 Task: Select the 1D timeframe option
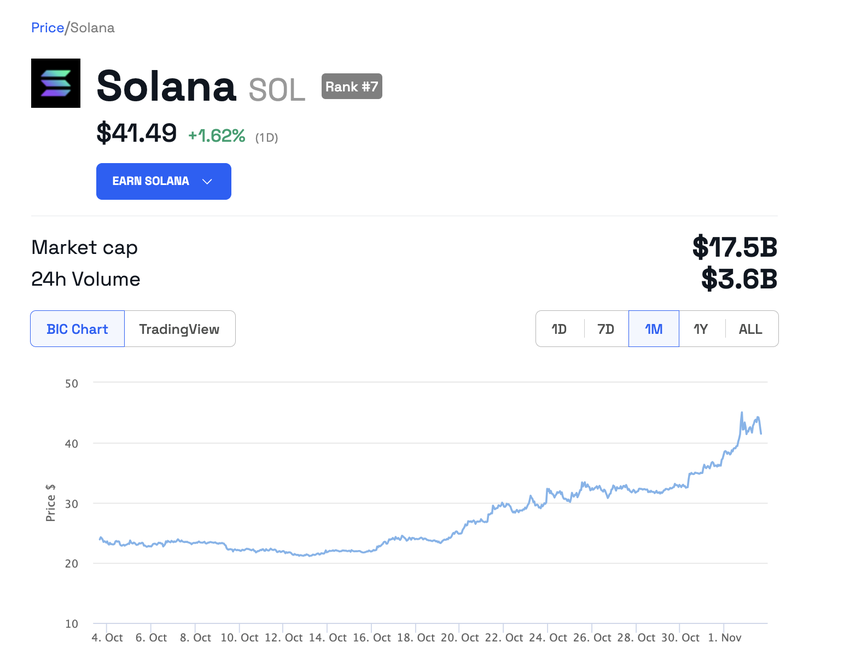558,328
